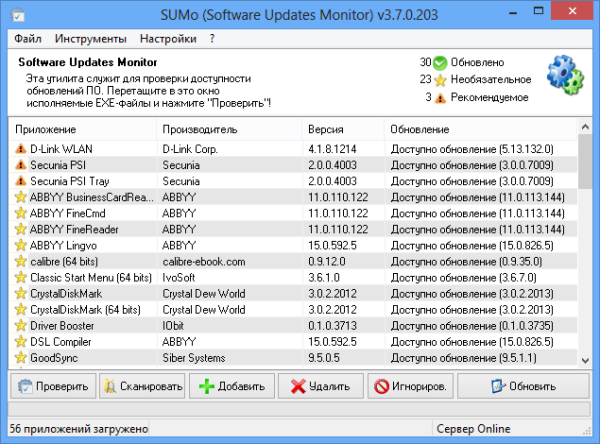The width and height of the screenshot is (600, 444).
Task: Select the CrystalDiskMark (64 bits) row
Action: point(293,310)
